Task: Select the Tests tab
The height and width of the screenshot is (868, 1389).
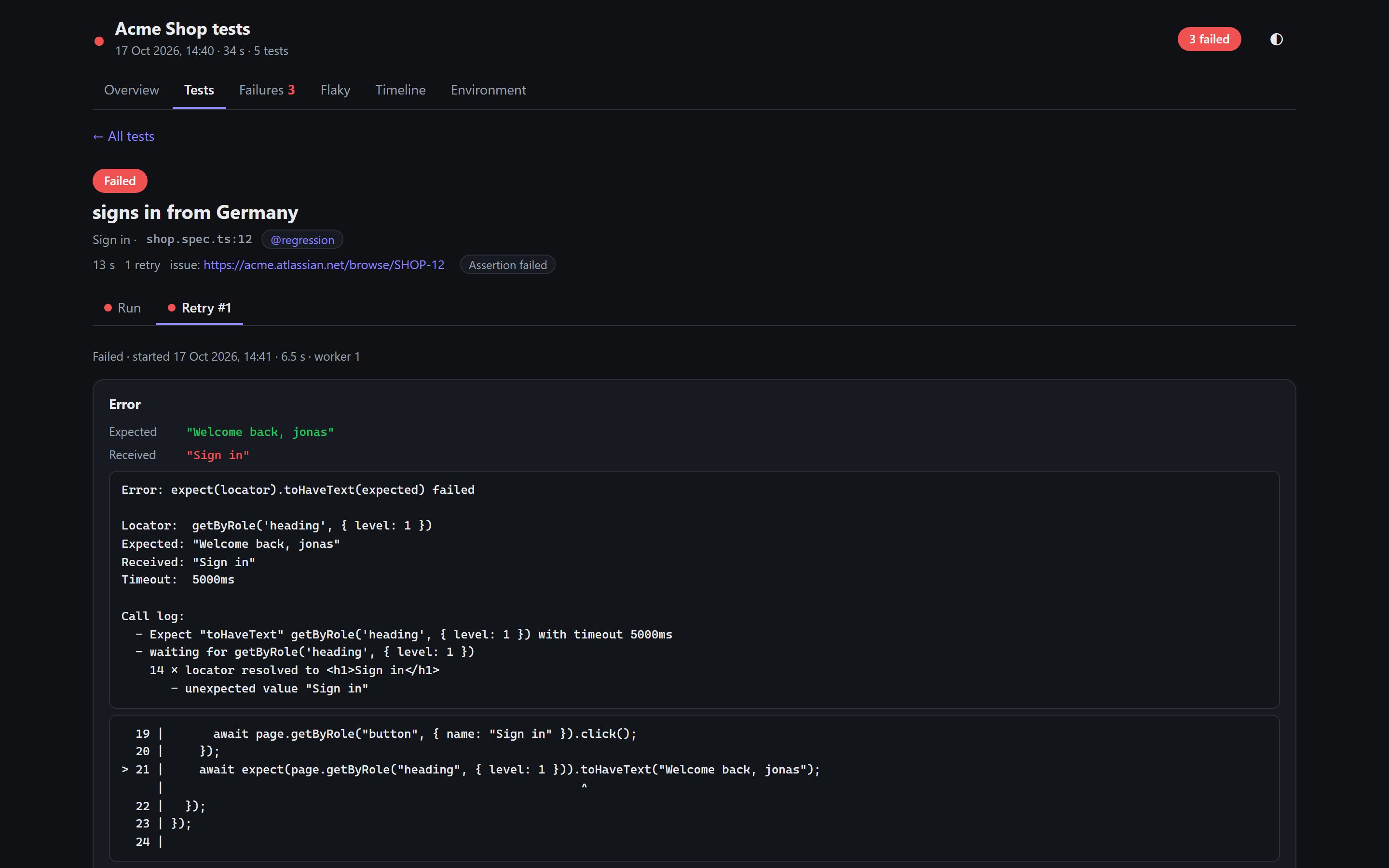Action: (199, 90)
